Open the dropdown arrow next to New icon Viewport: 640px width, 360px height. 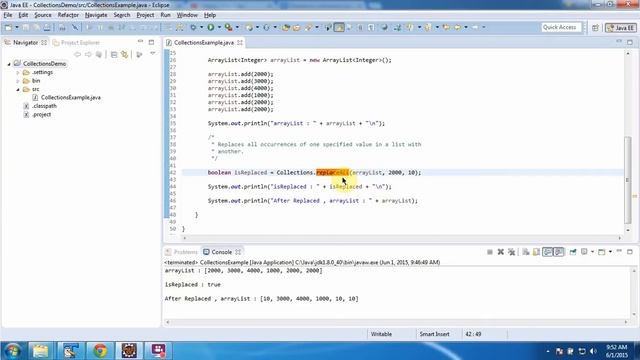pos(17,27)
